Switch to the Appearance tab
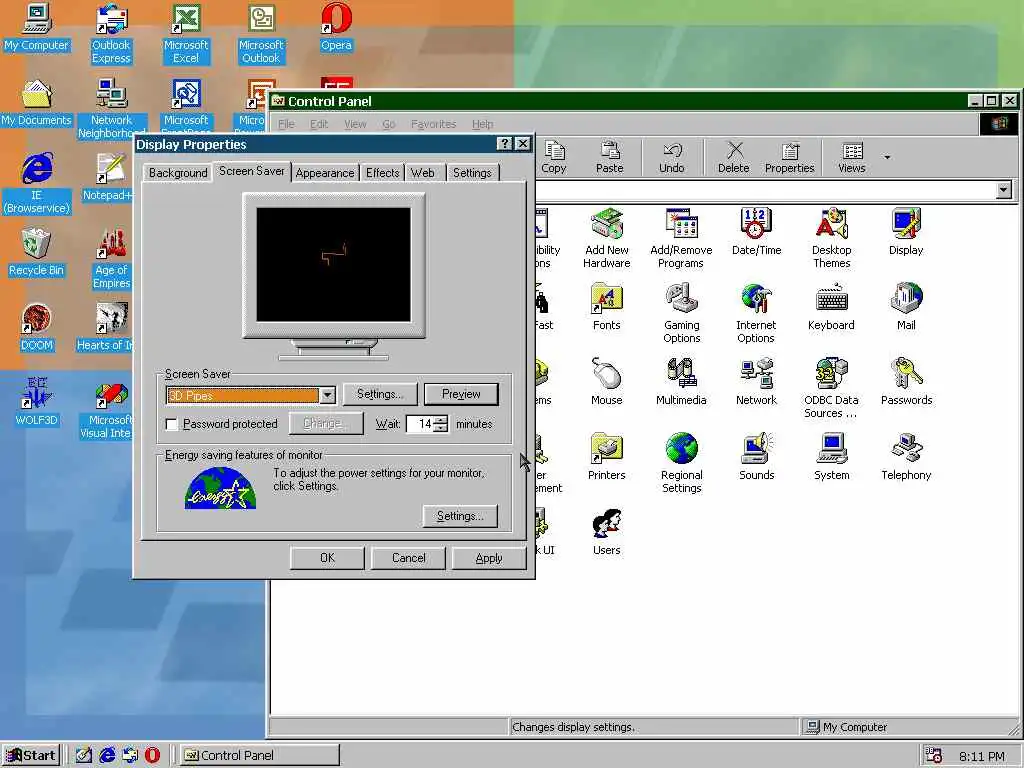Viewport: 1024px width, 768px height. 325,173
